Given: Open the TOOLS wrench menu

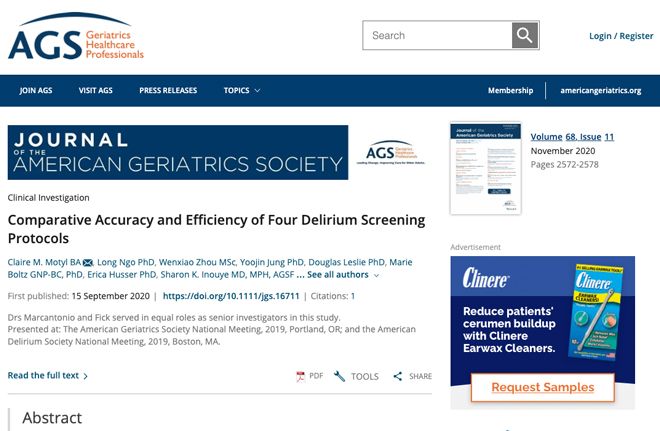Looking at the screenshot, I should point(356,376).
